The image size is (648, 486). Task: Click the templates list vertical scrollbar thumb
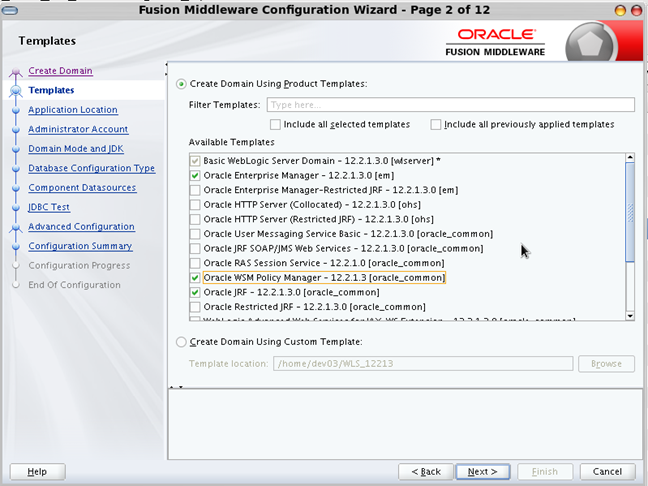point(630,212)
